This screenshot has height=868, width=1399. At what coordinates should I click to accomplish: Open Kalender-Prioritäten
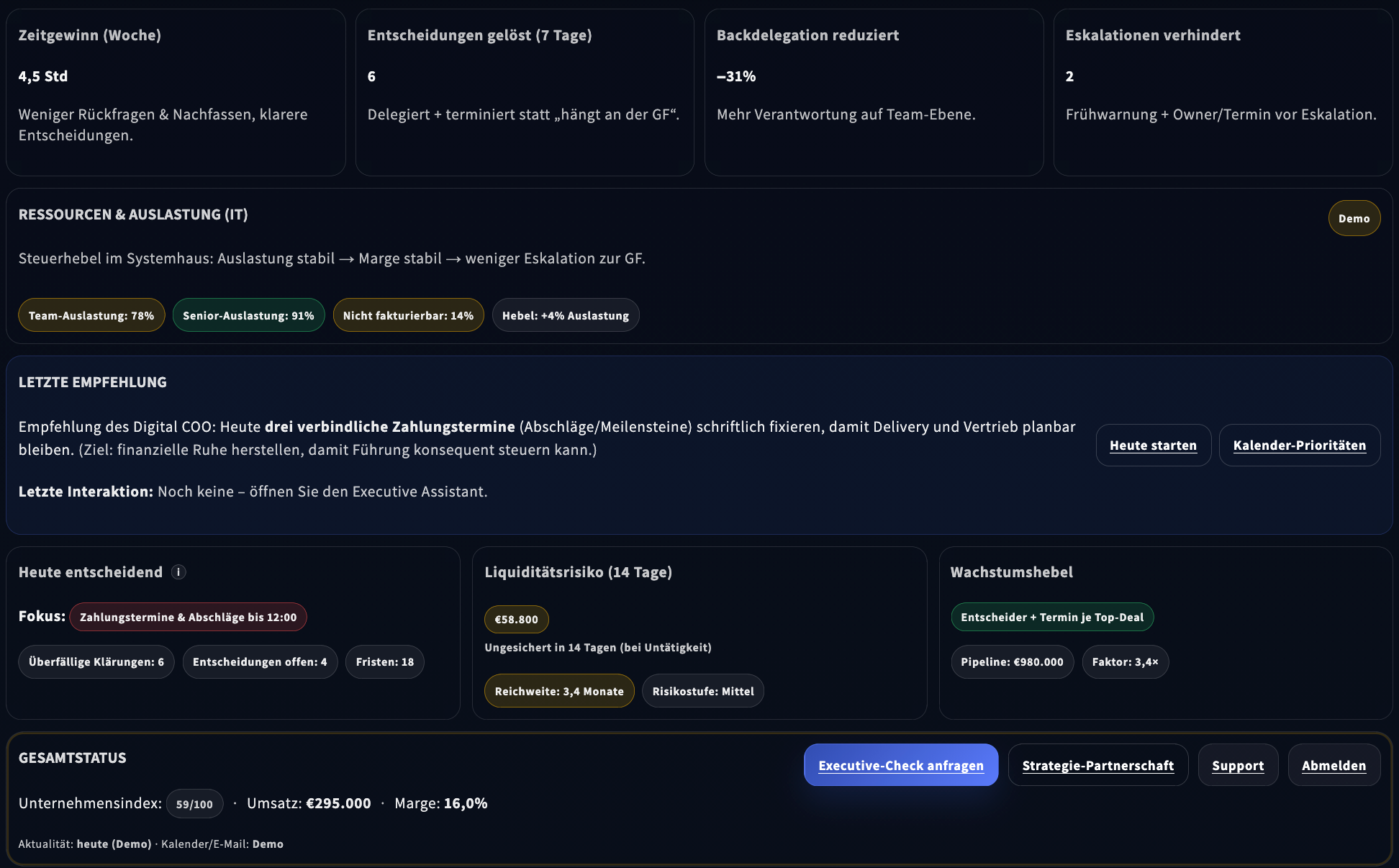pyautogui.click(x=1300, y=445)
